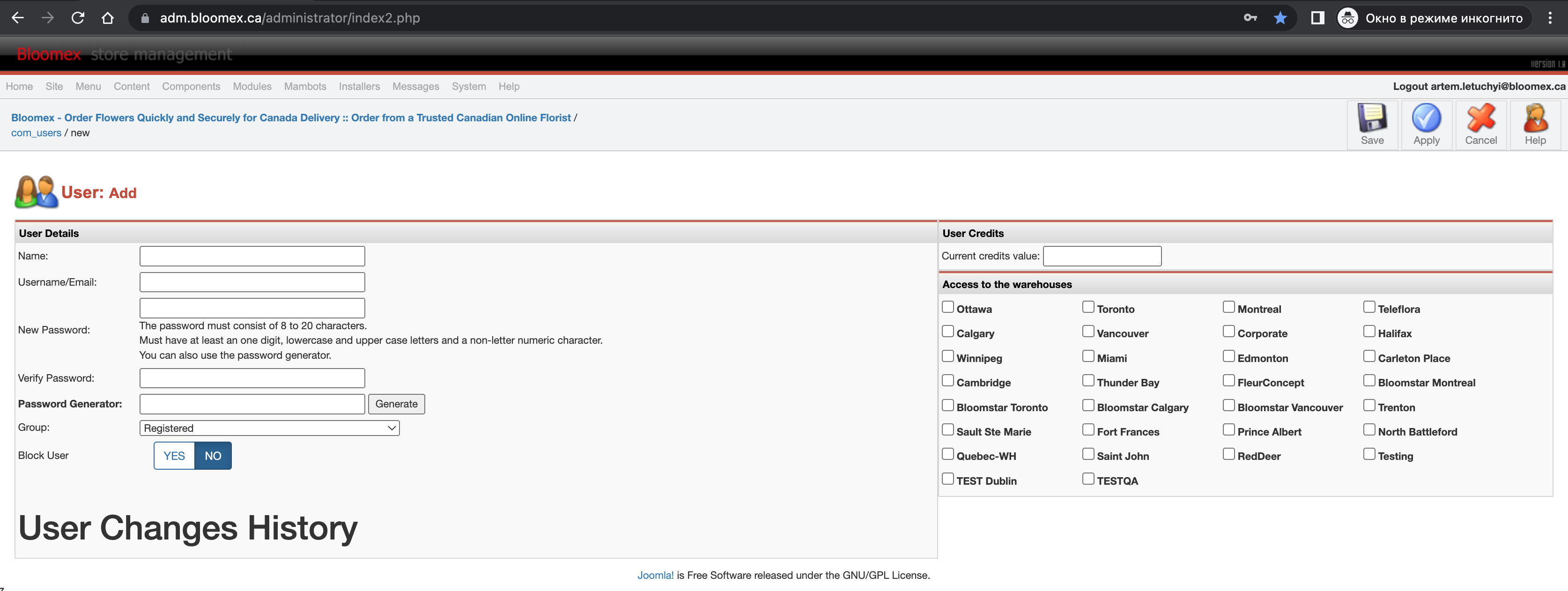Open the Help lifebuoy icon
Screen dimensions: 1568x591
(1535, 118)
